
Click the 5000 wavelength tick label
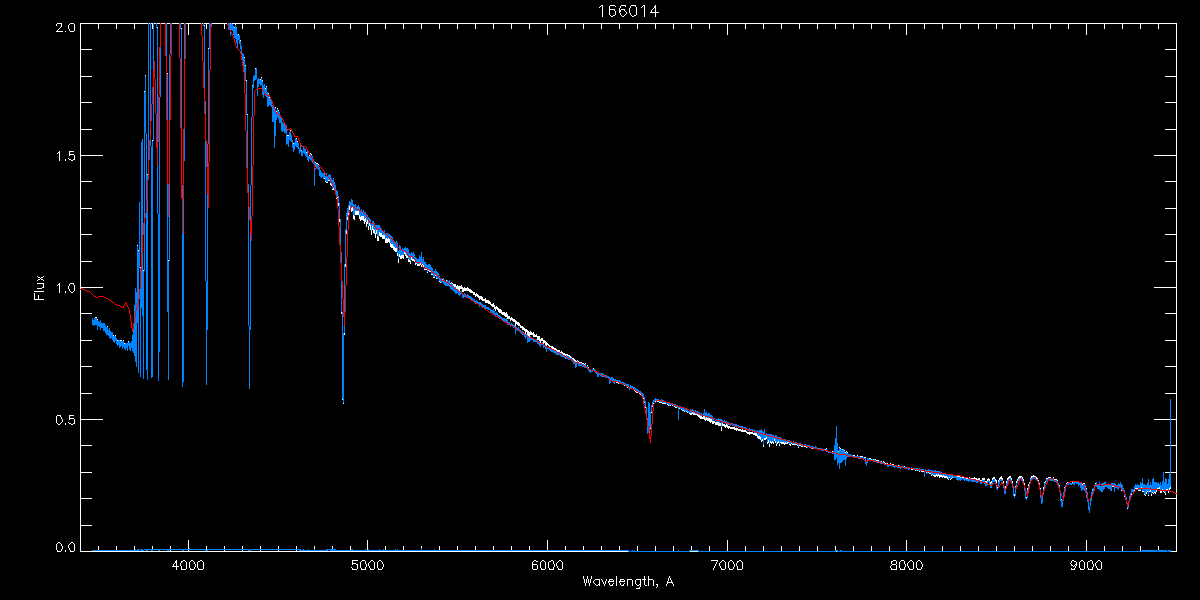pos(367,566)
